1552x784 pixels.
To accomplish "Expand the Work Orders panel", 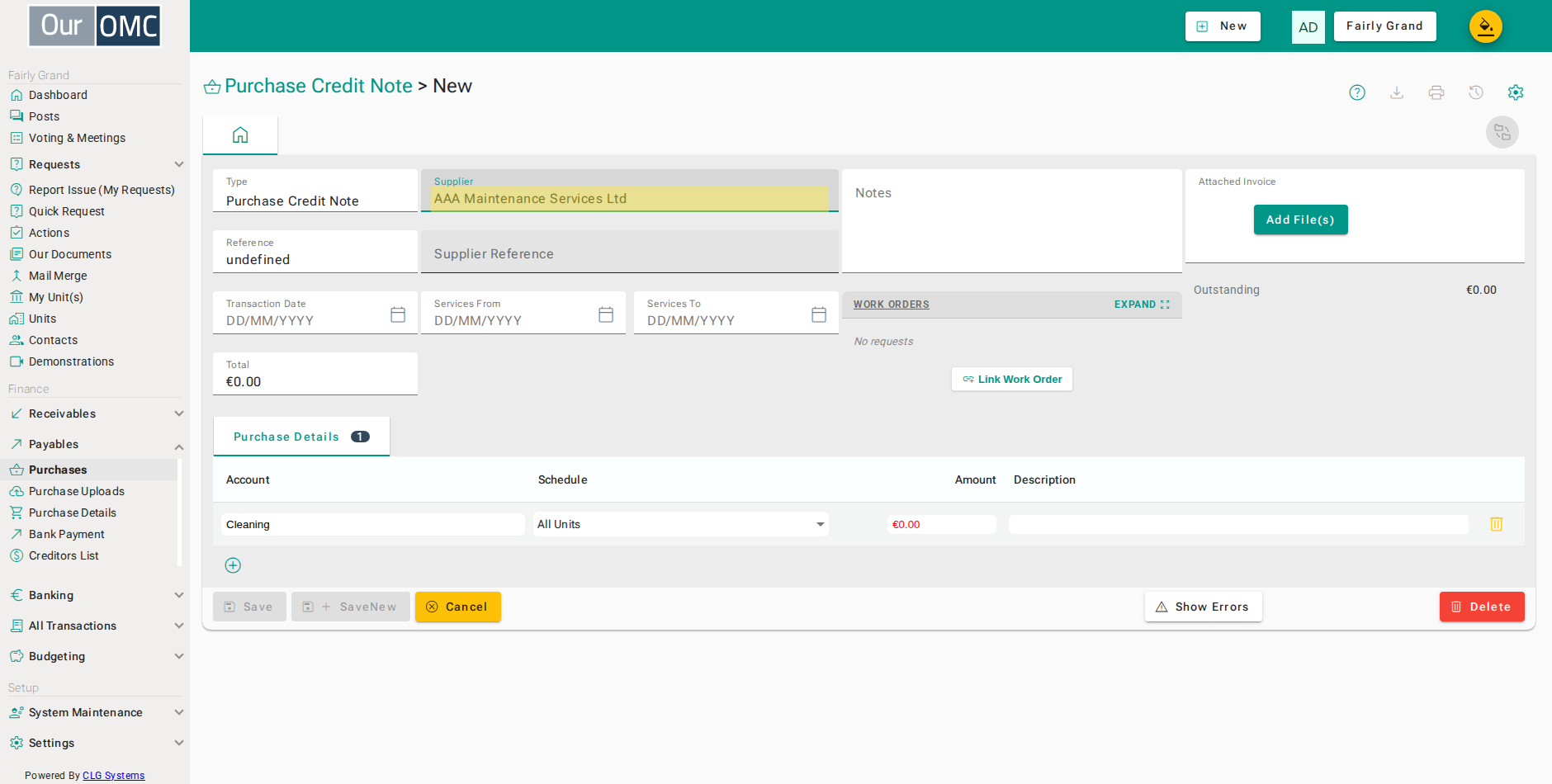I will click(1142, 305).
